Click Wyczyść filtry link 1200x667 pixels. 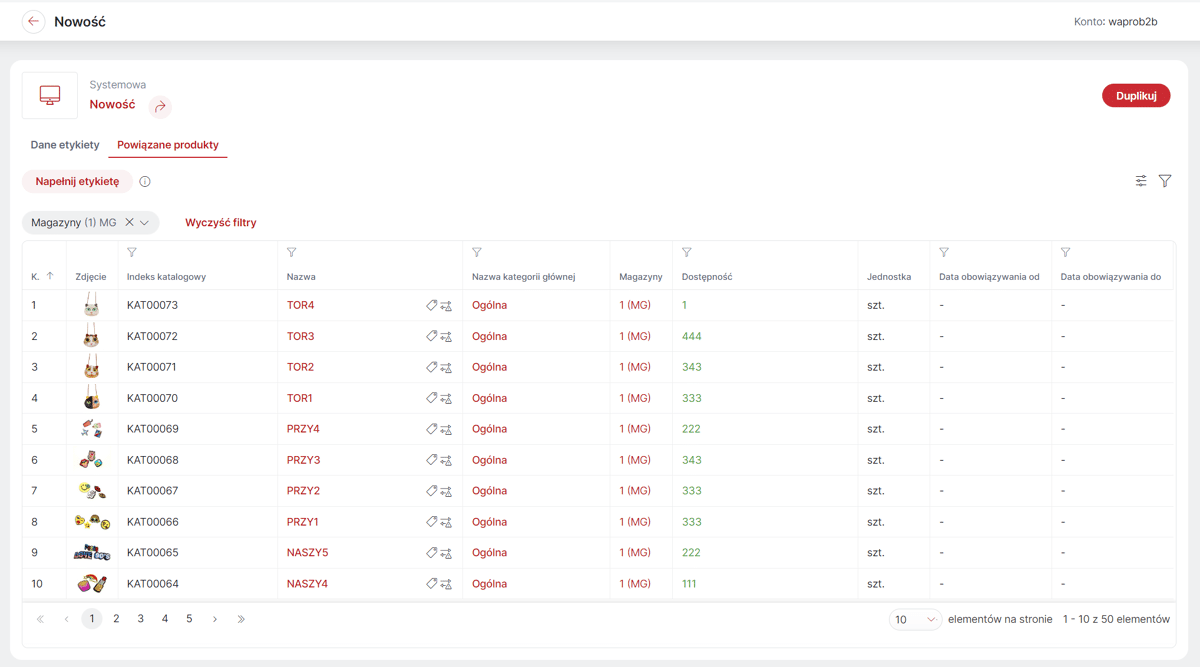pos(221,223)
